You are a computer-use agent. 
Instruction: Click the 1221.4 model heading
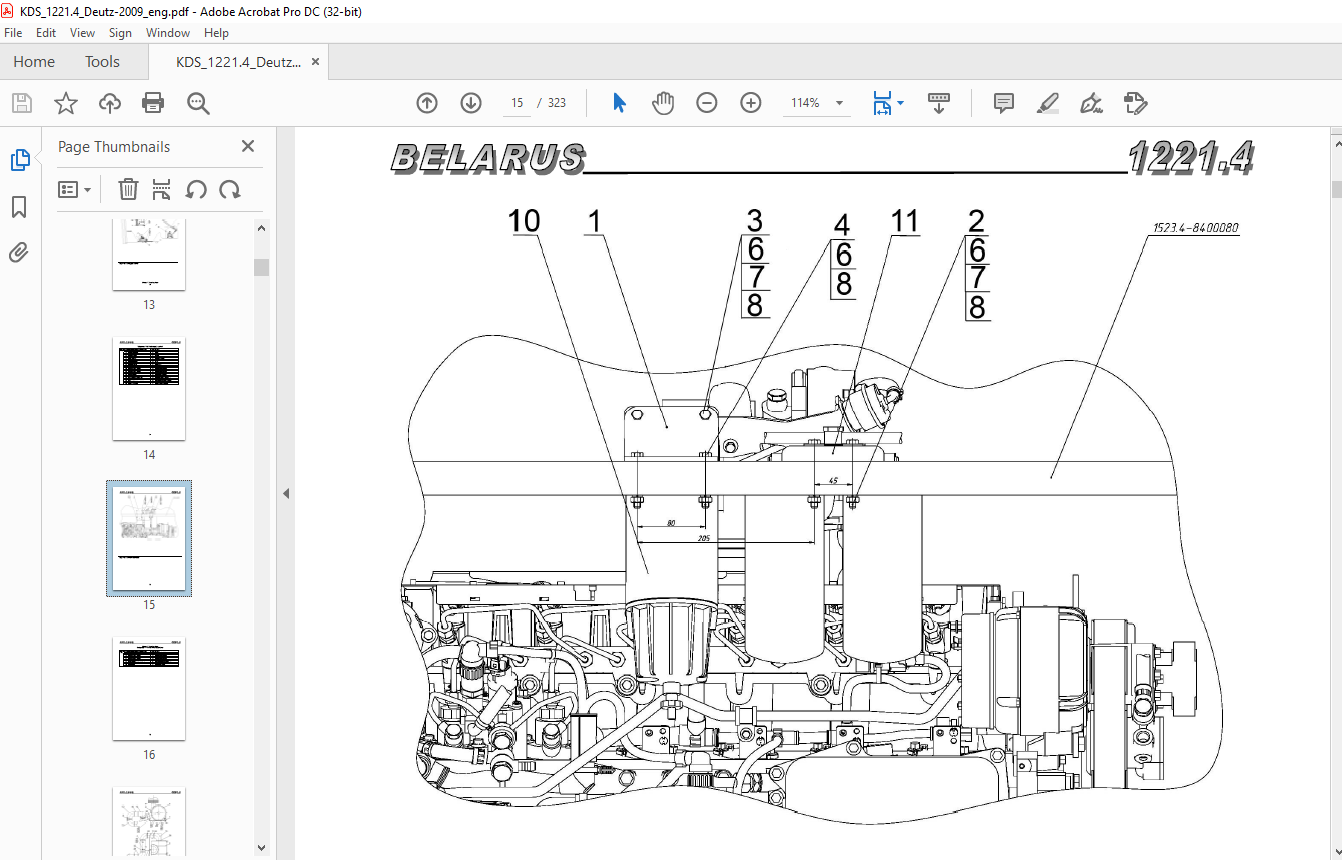(1190, 158)
